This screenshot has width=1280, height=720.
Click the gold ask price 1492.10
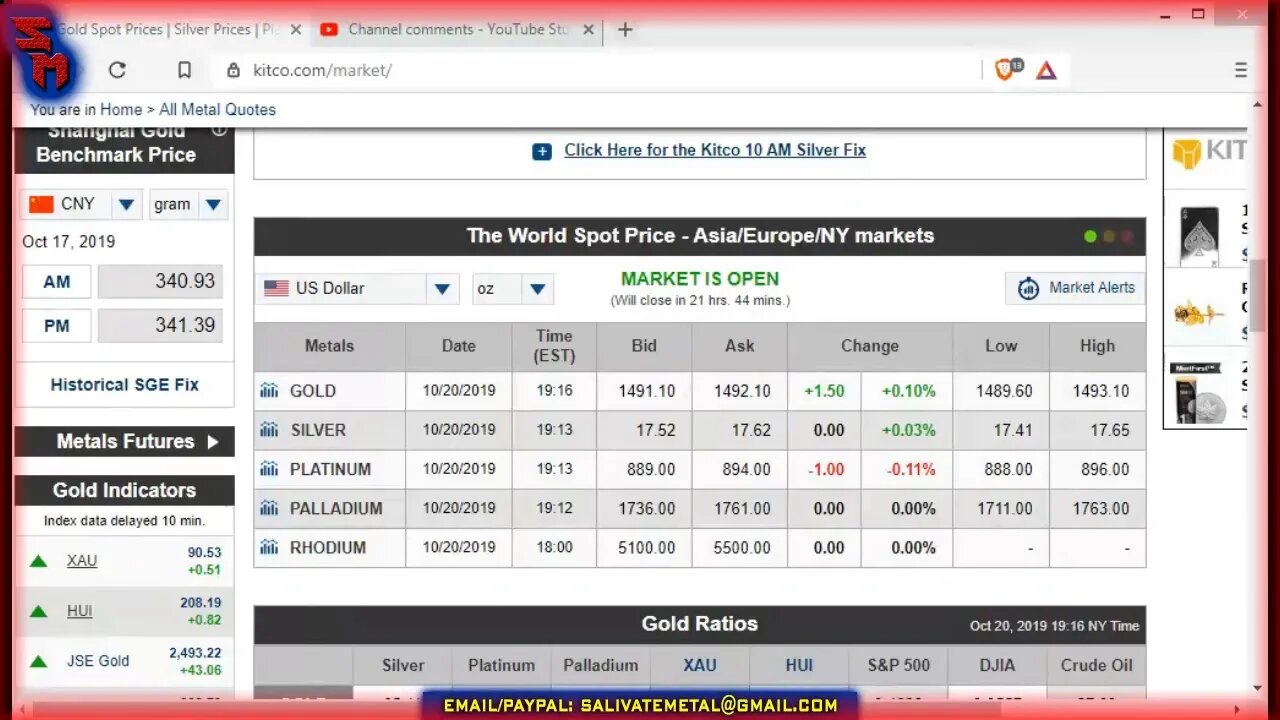coord(742,391)
